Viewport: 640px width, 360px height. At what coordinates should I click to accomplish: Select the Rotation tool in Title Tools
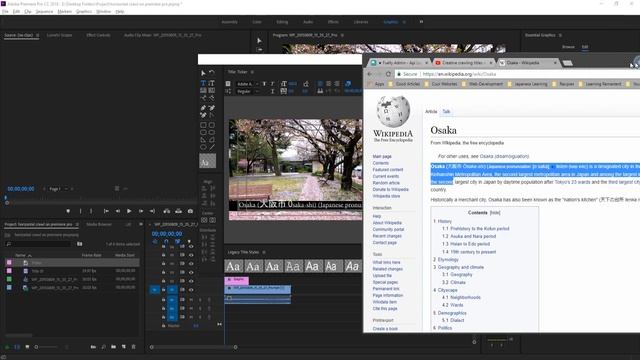coord(211,73)
